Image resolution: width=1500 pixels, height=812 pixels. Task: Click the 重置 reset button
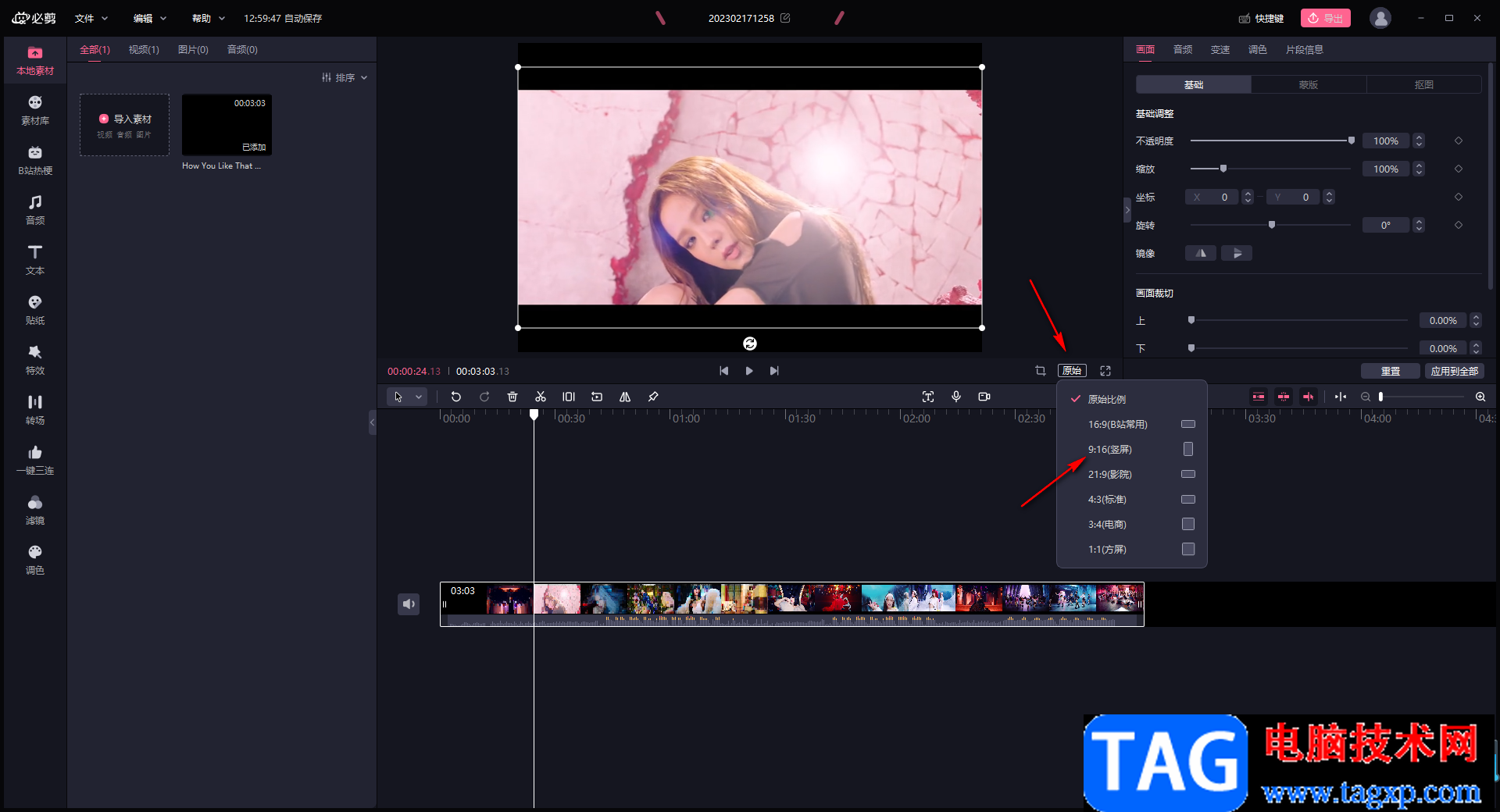point(1390,371)
